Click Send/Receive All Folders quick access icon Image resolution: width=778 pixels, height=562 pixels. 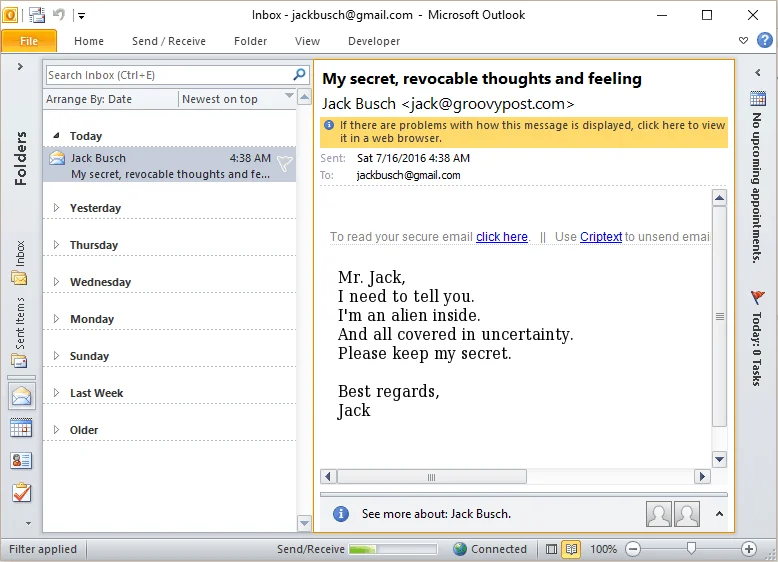(37, 15)
